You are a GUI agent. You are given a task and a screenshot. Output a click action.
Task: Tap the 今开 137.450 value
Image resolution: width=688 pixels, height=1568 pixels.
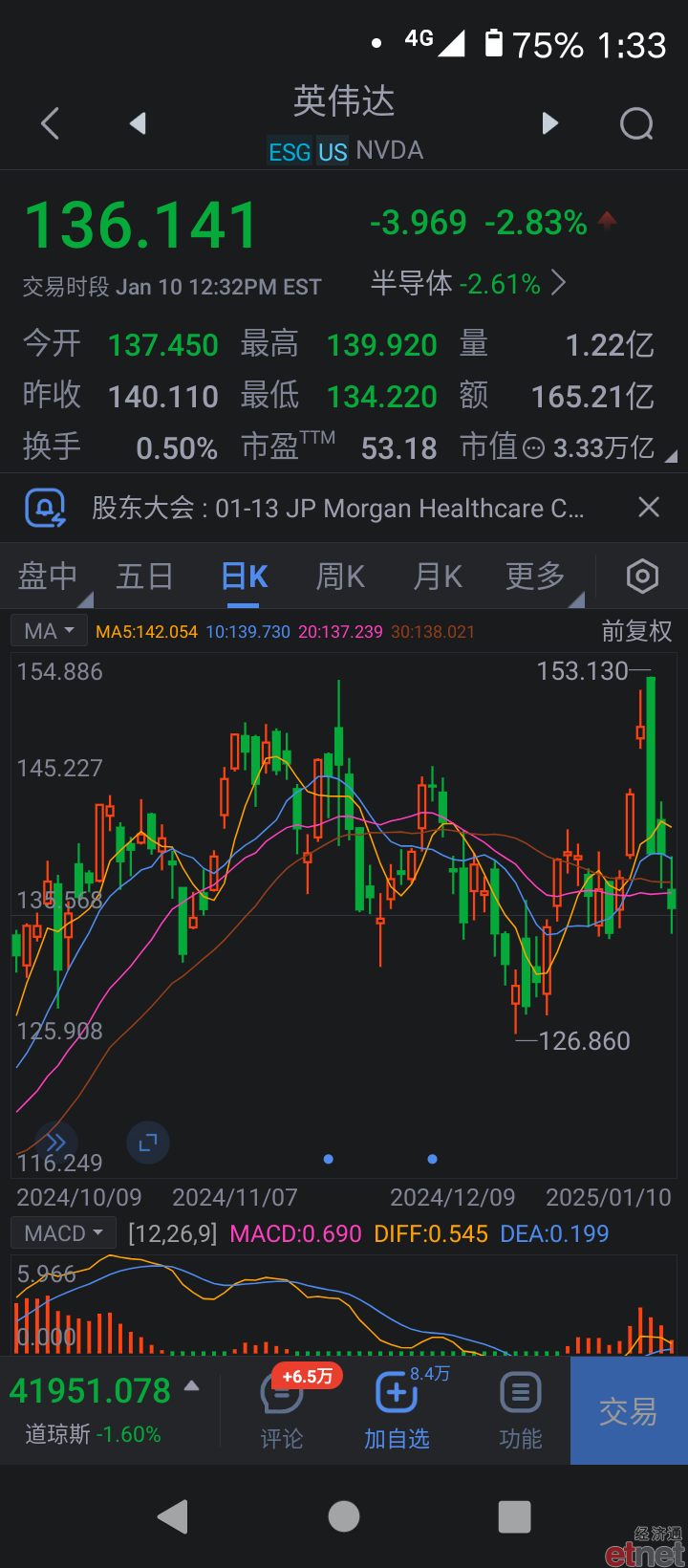click(x=163, y=345)
